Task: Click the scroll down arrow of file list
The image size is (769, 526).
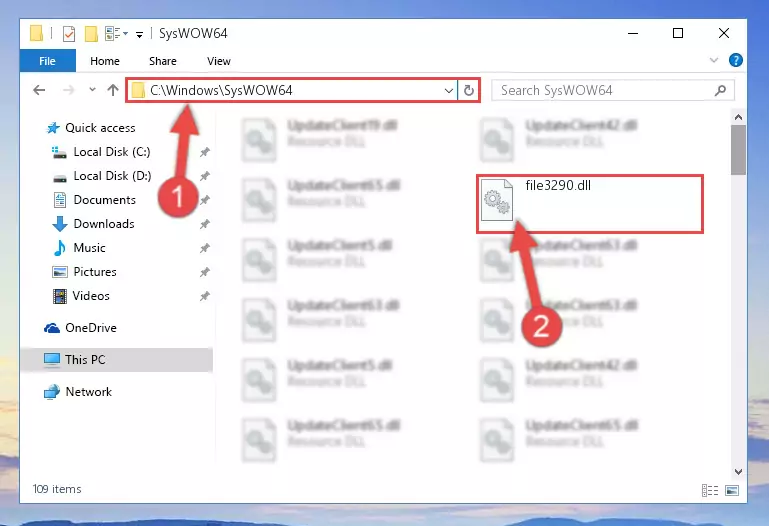Action: click(738, 472)
